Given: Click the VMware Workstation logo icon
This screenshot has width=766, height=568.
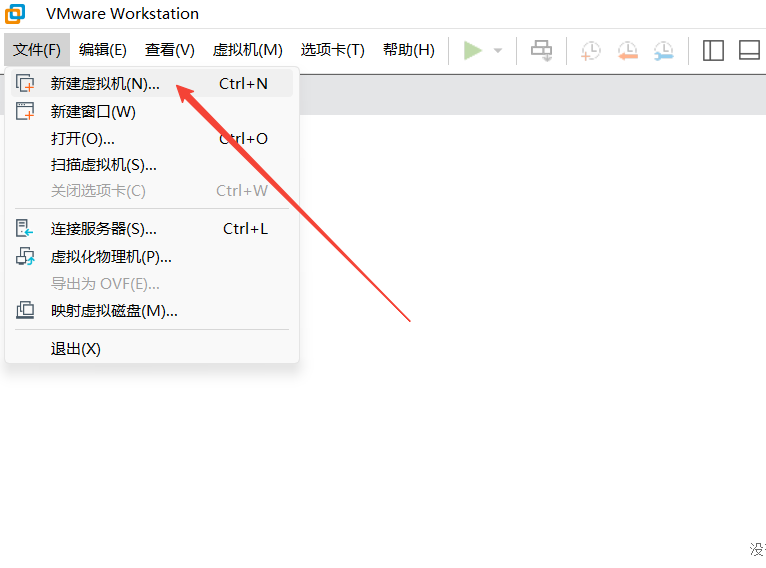Looking at the screenshot, I should click(15, 13).
